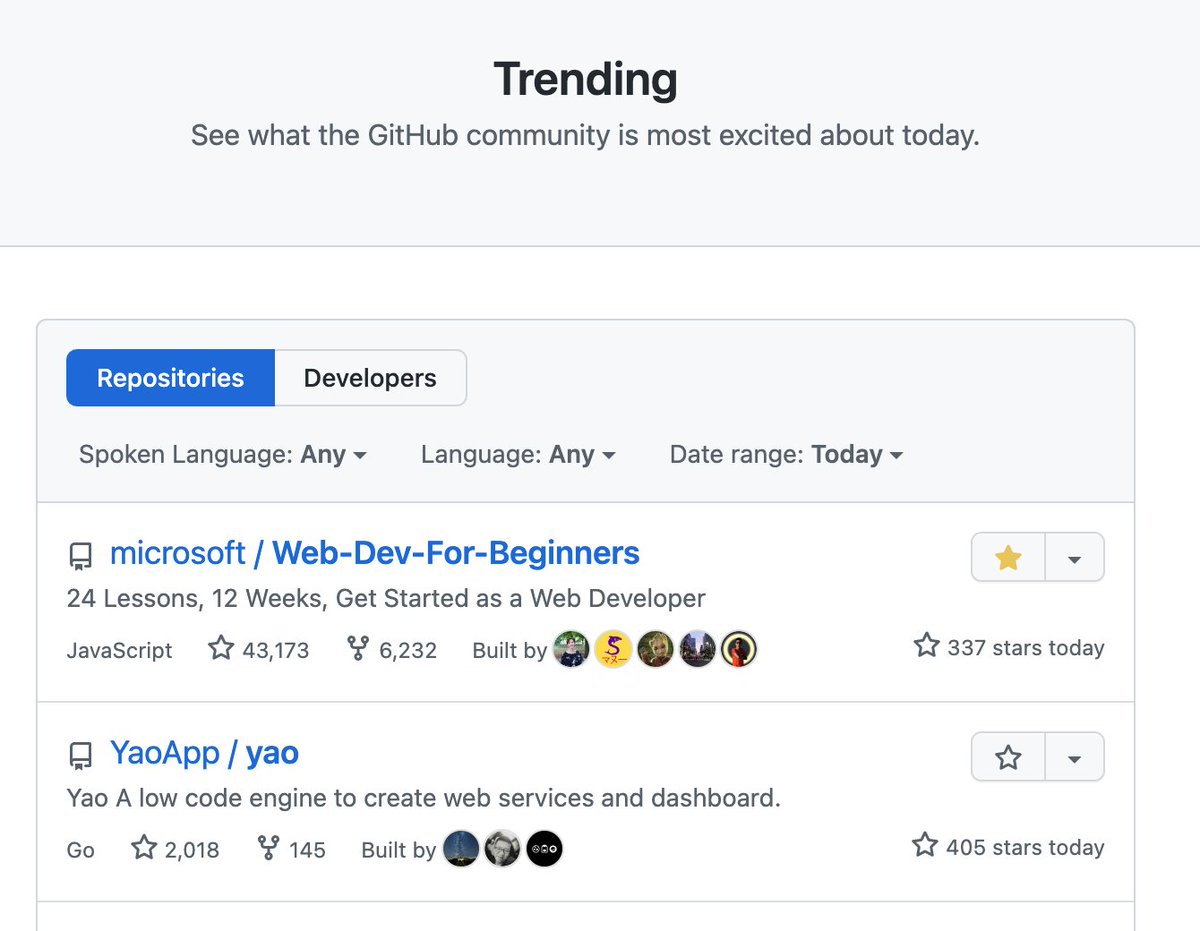Viewport: 1200px width, 931px height.
Task: Click the star icon next to 43,173
Action: coord(219,648)
